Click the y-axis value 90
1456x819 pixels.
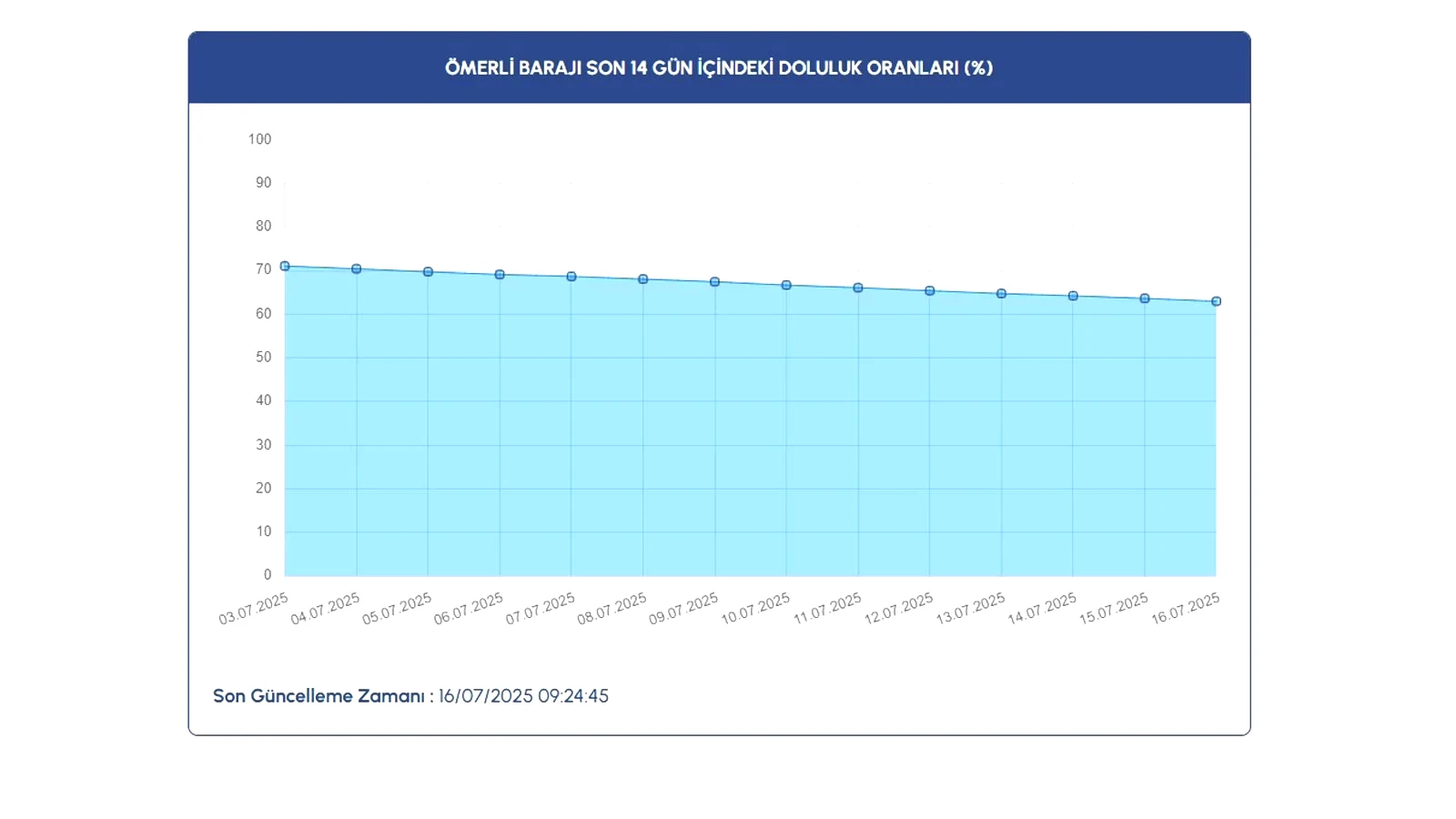pyautogui.click(x=264, y=183)
